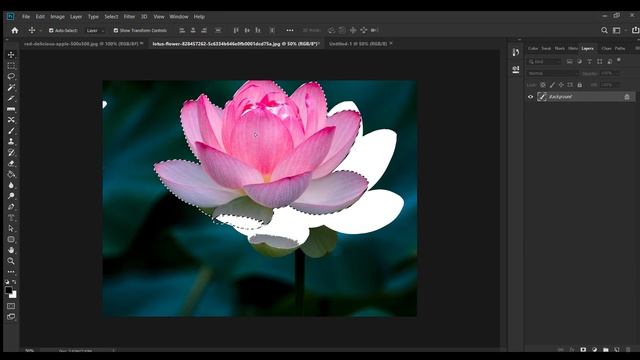
Task: Select the Lasso tool
Action: click(11, 76)
